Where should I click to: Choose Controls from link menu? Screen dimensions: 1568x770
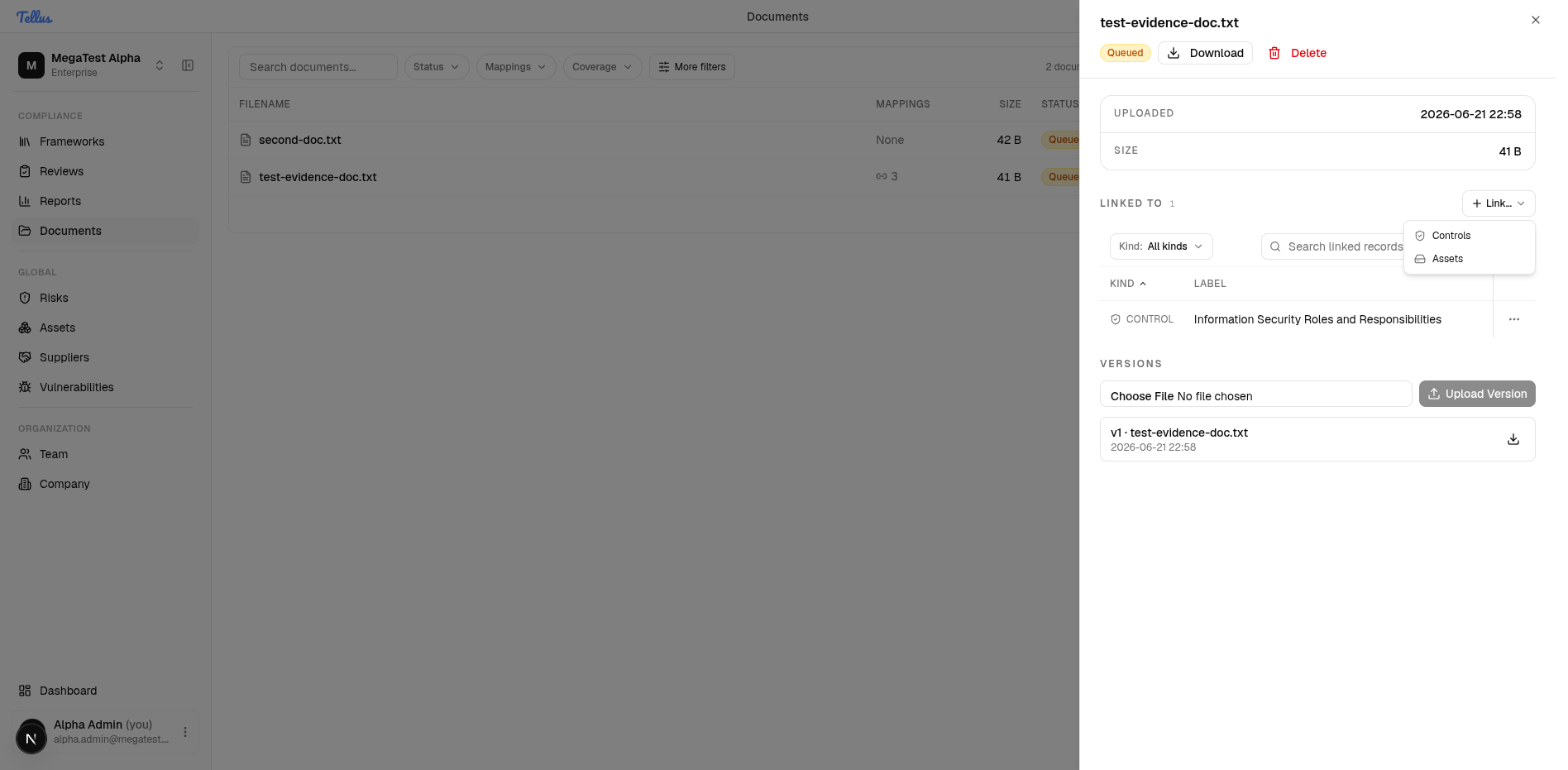pyautogui.click(x=1470, y=236)
